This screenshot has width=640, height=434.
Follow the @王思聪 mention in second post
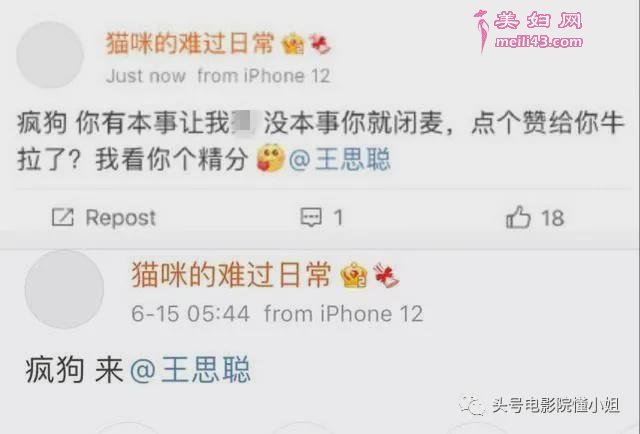(x=190, y=370)
